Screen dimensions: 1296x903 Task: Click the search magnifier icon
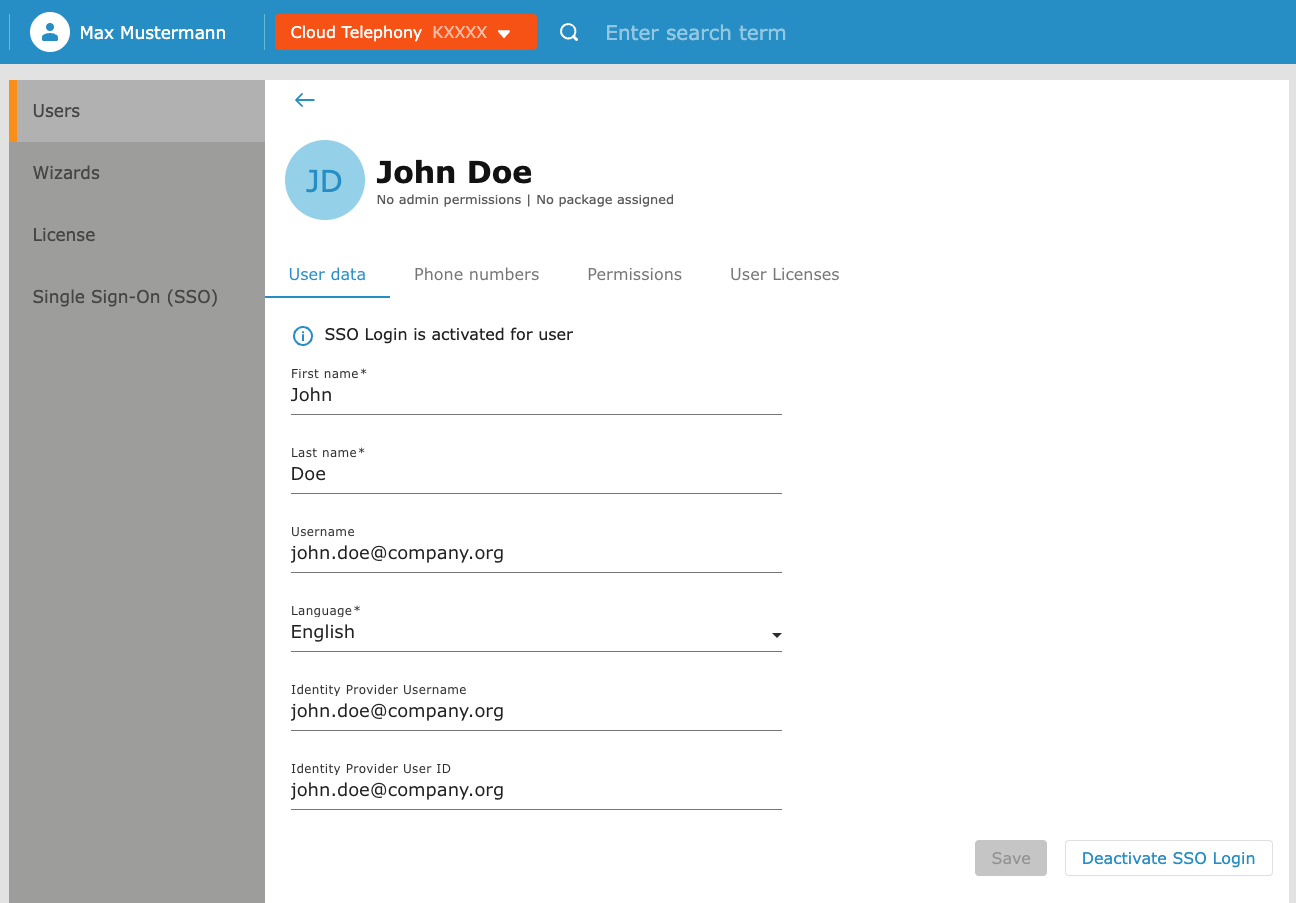[x=569, y=33]
